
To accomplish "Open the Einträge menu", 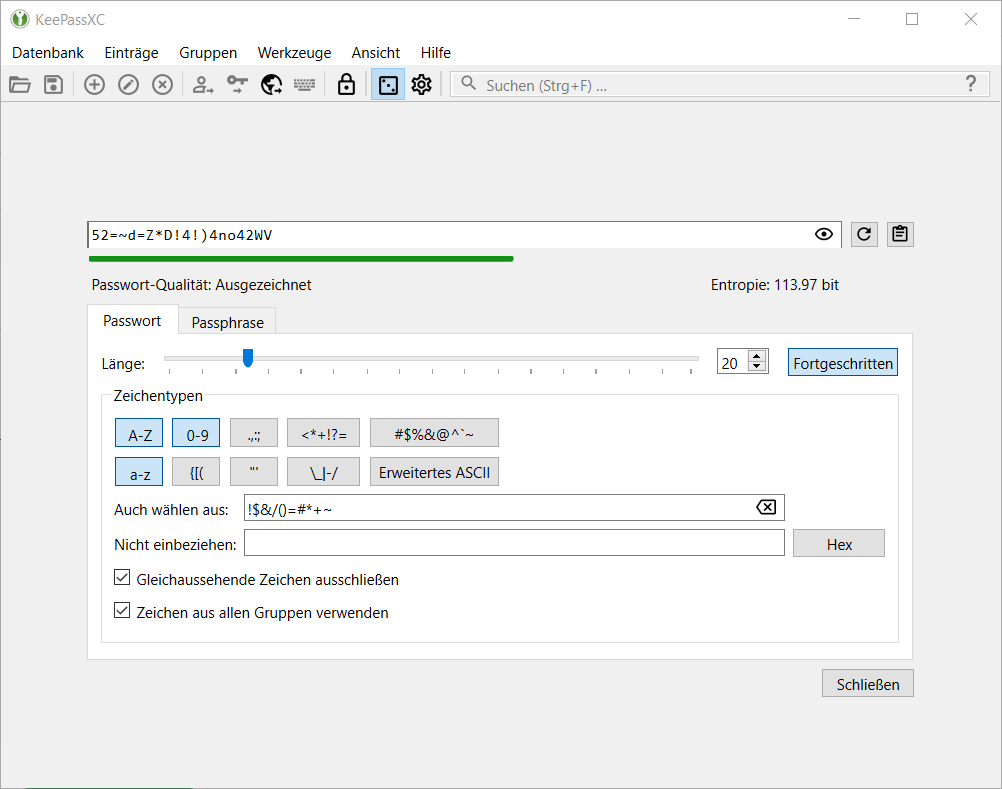I will tap(132, 52).
